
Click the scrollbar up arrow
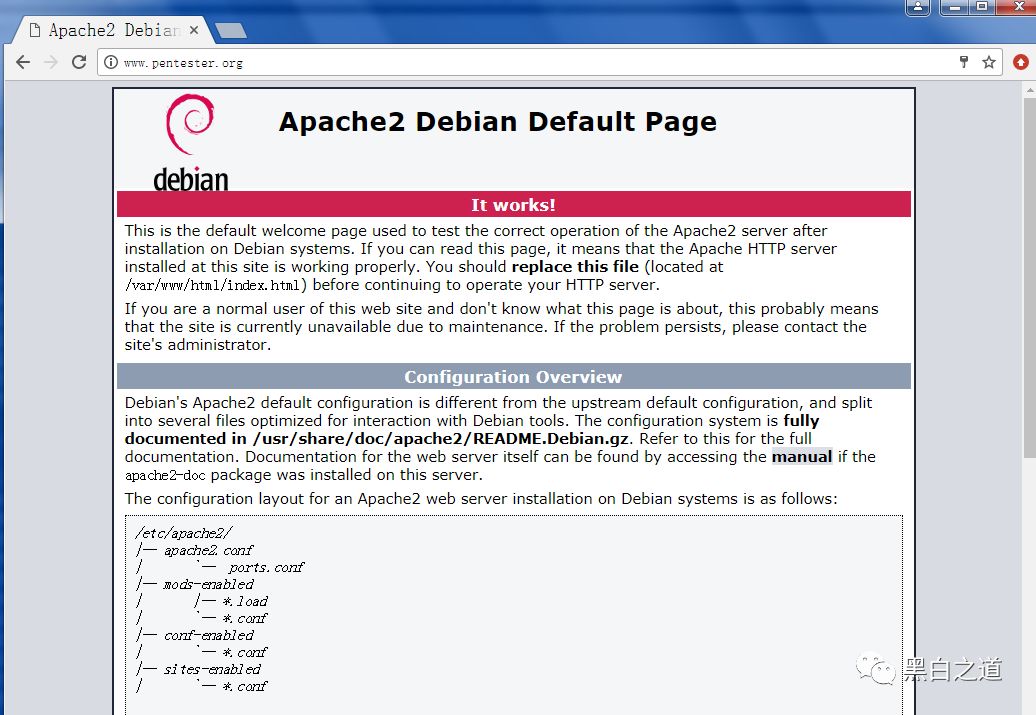[1029, 89]
